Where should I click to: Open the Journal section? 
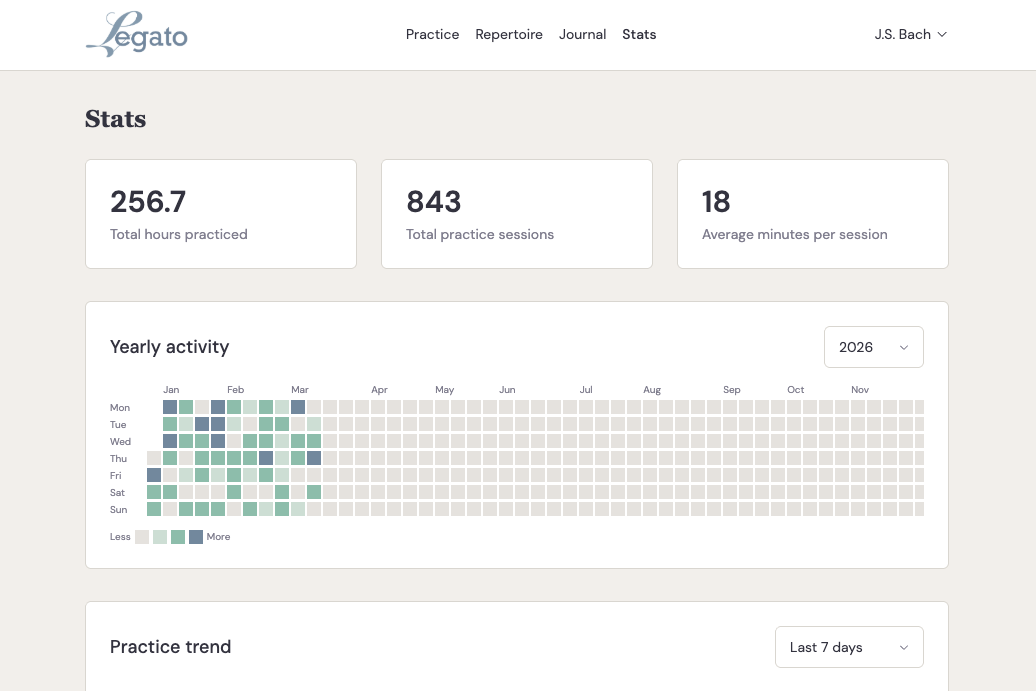[582, 34]
